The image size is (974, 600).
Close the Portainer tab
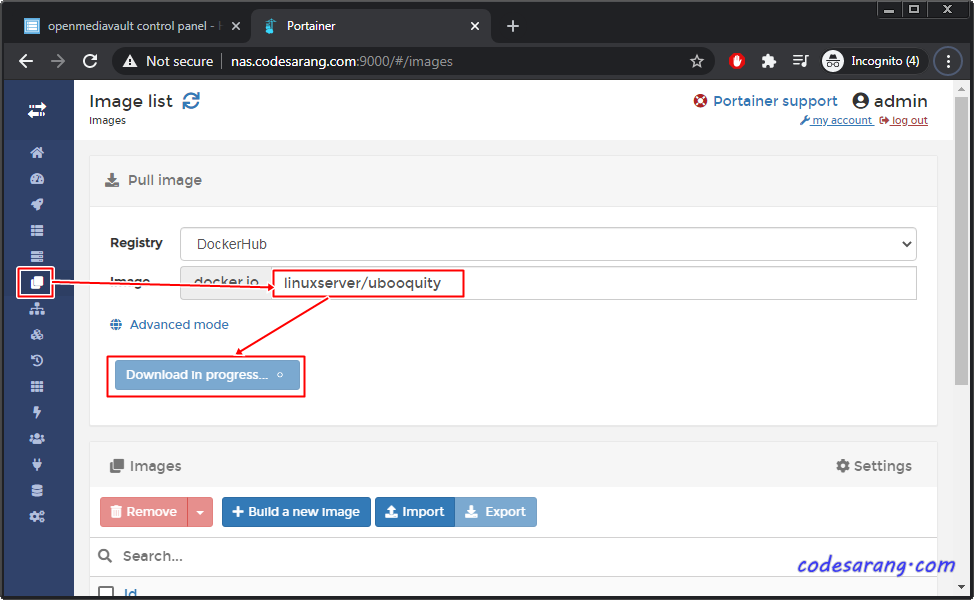[x=475, y=26]
